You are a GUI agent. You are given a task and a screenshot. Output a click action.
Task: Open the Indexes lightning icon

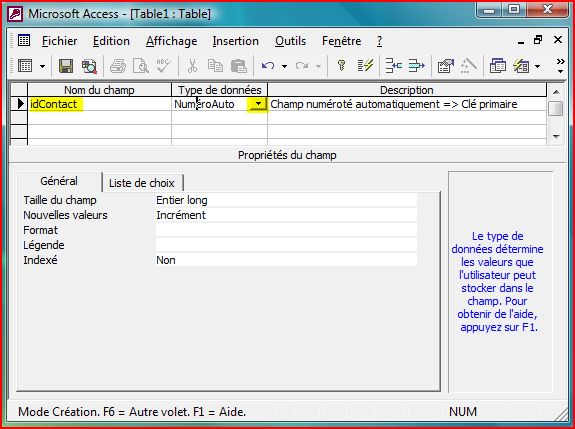click(x=365, y=66)
